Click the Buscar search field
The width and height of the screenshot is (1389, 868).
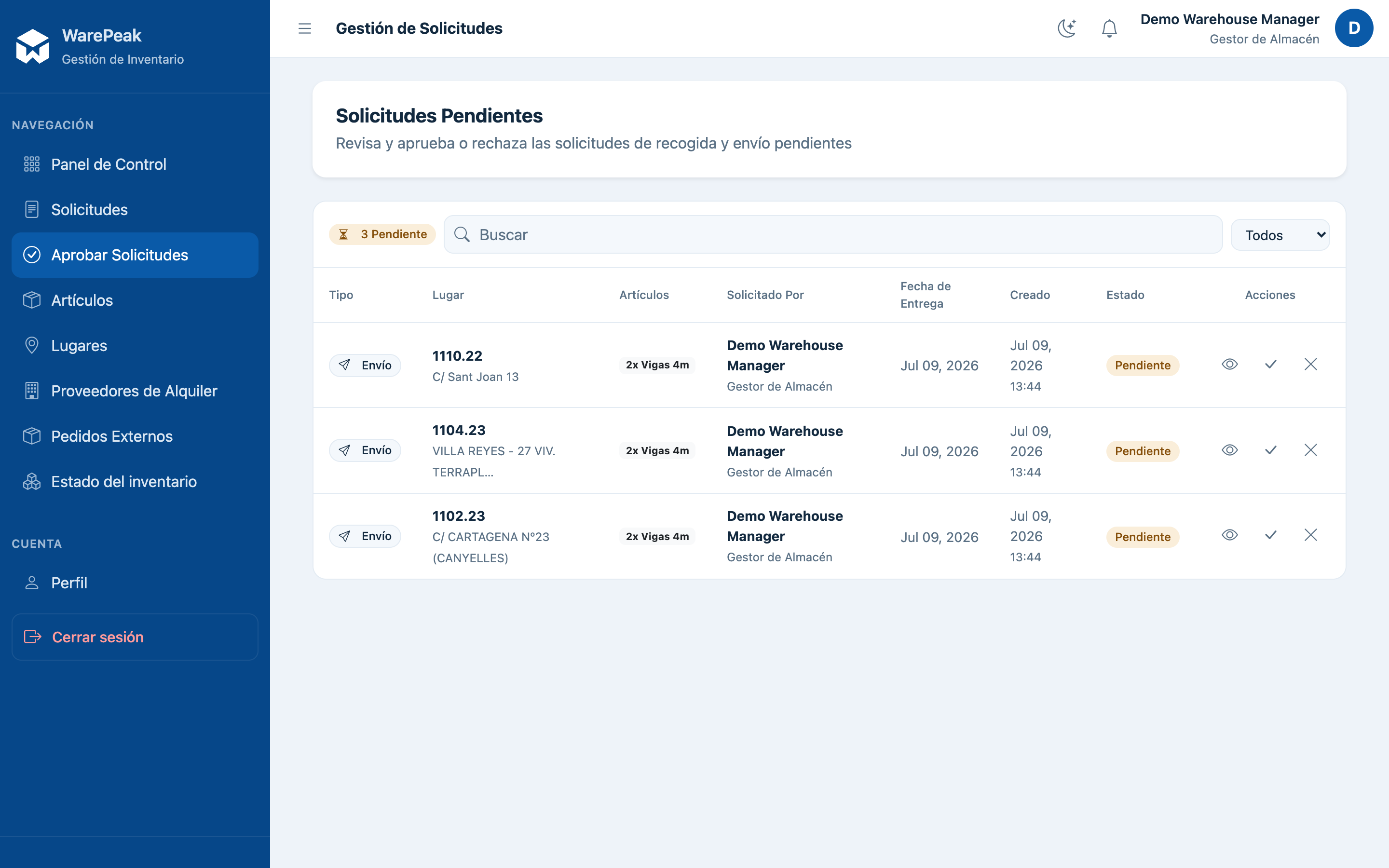coord(833,234)
